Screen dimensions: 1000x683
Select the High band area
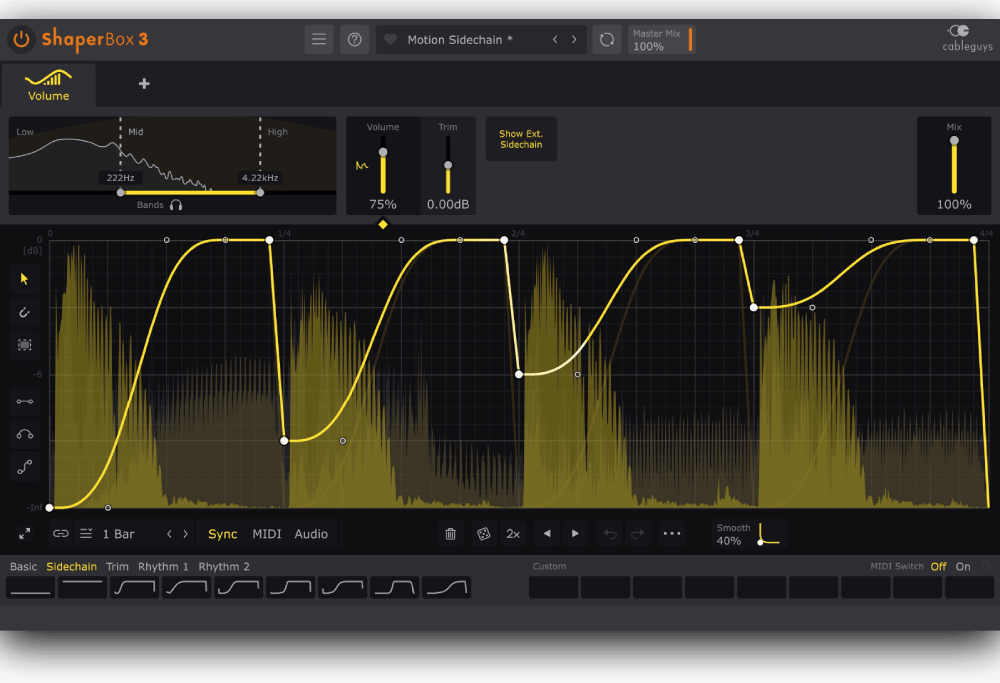298,153
